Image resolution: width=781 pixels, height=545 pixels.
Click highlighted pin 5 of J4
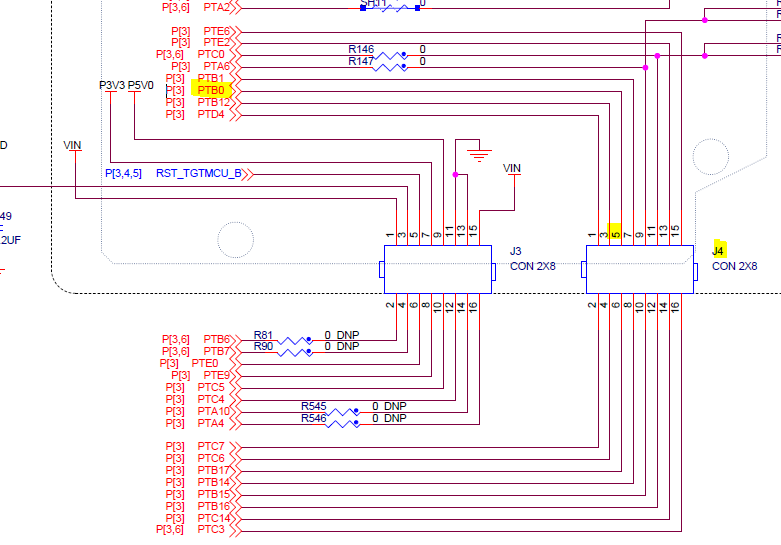coord(616,233)
